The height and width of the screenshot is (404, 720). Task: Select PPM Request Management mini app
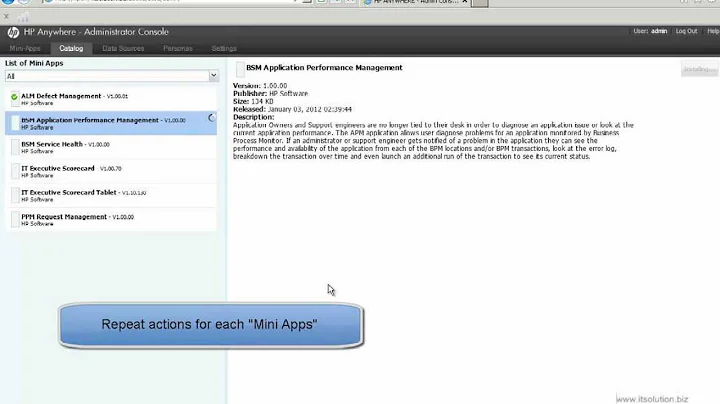coord(111,220)
